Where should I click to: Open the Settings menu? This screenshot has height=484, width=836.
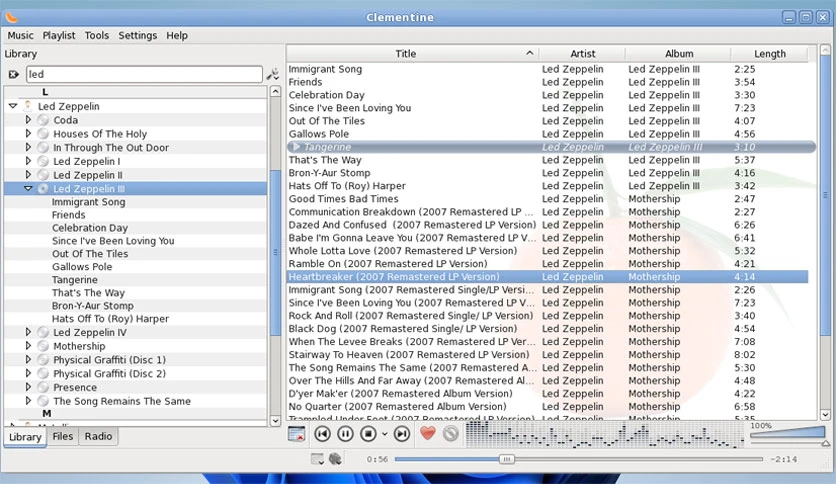click(138, 35)
